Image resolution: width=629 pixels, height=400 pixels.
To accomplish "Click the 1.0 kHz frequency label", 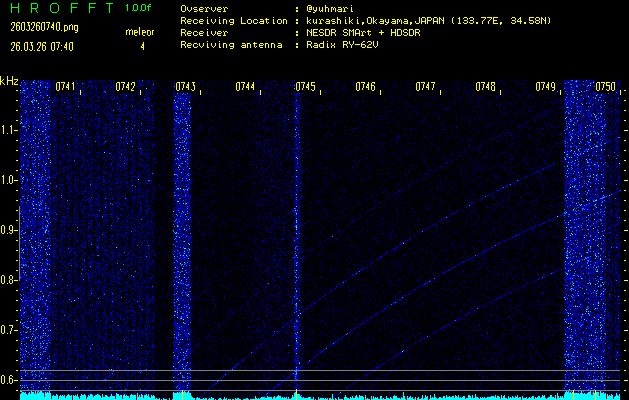I will coord(9,180).
